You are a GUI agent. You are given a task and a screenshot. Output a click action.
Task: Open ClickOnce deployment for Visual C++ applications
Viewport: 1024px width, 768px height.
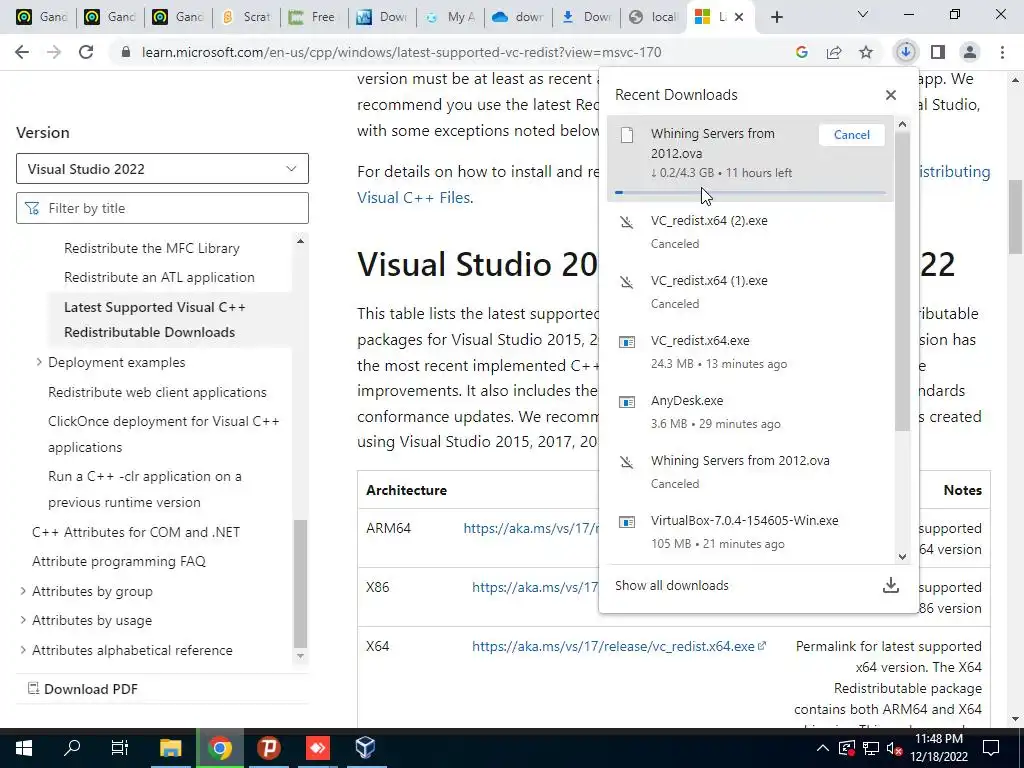[x=163, y=434]
